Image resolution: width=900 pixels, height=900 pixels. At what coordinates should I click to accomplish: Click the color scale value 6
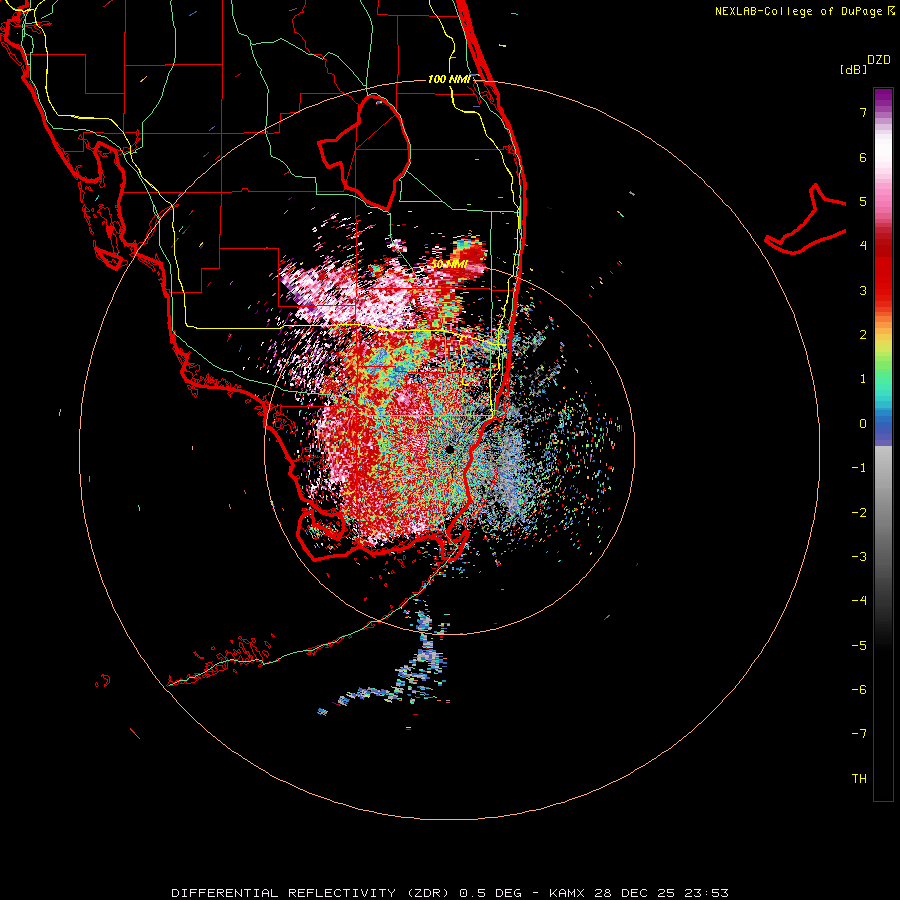(x=863, y=157)
